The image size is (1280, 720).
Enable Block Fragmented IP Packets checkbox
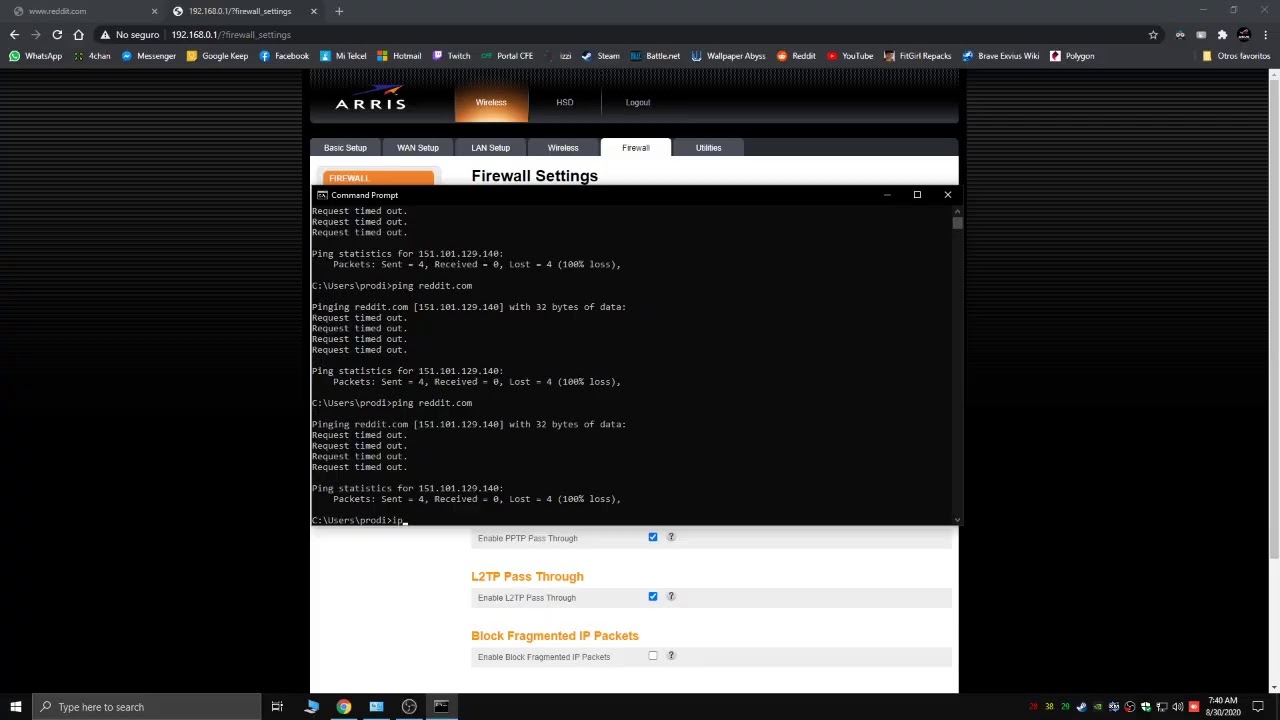653,656
